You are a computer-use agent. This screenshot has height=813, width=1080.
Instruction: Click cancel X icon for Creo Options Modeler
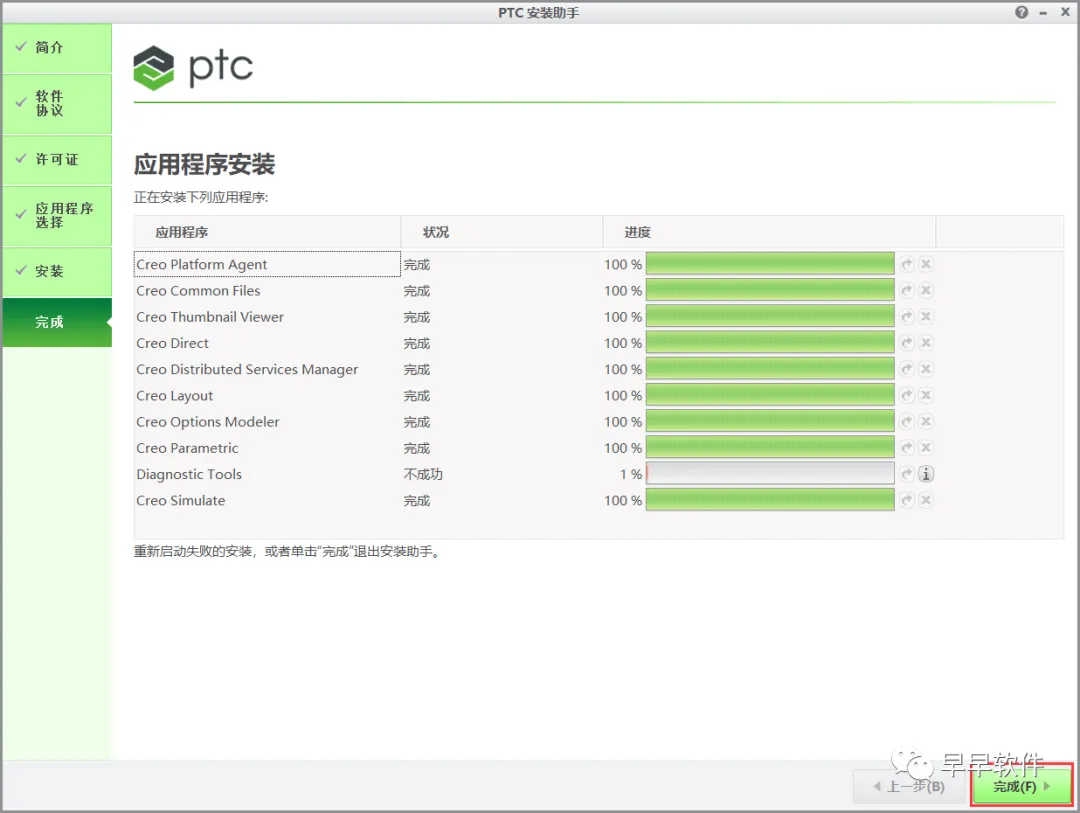point(926,421)
